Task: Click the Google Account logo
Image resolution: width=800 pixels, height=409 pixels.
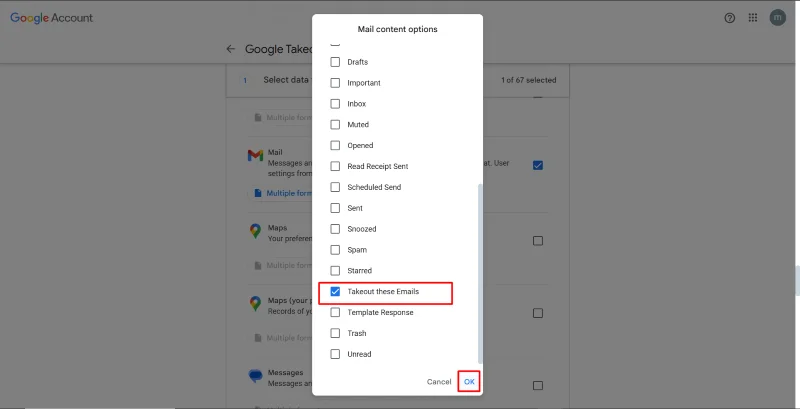Action: (52, 18)
